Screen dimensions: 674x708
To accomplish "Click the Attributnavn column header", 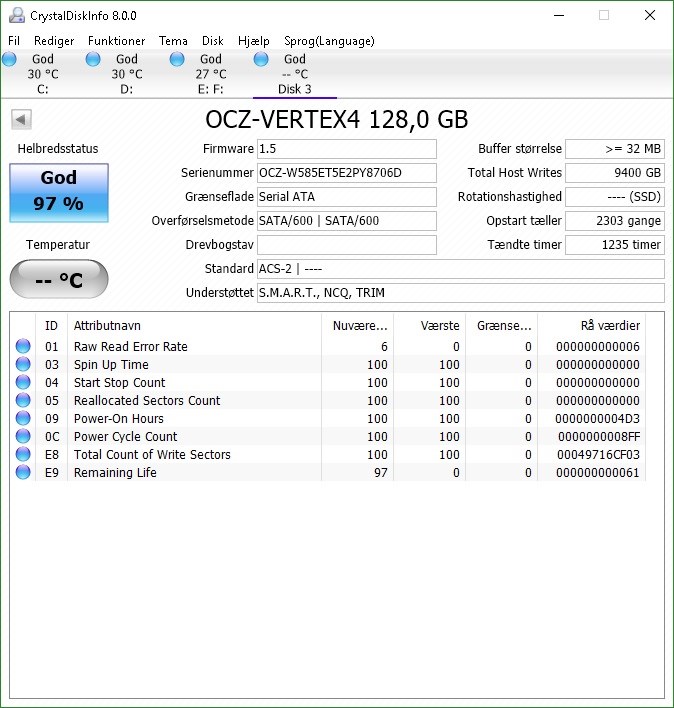I will [x=194, y=326].
